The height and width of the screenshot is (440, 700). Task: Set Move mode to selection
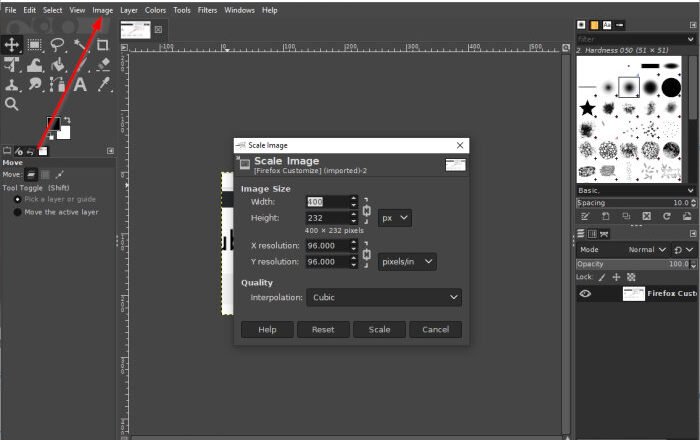coord(45,174)
